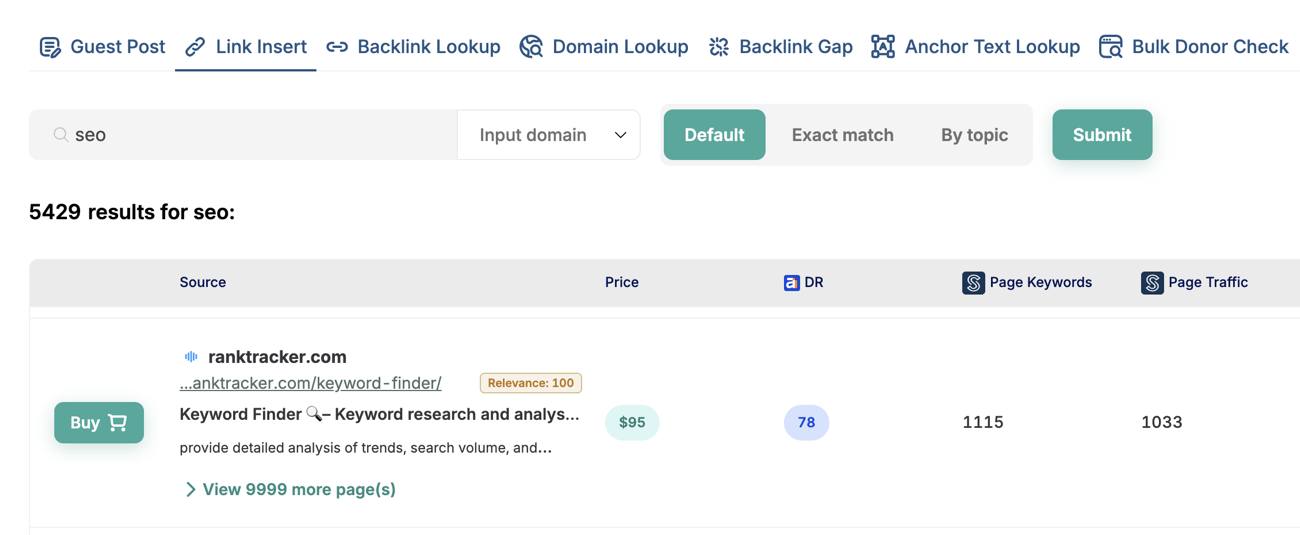Click the Domain Lookup globe icon
Viewport: 1300px width, 535px height.
(x=531, y=47)
